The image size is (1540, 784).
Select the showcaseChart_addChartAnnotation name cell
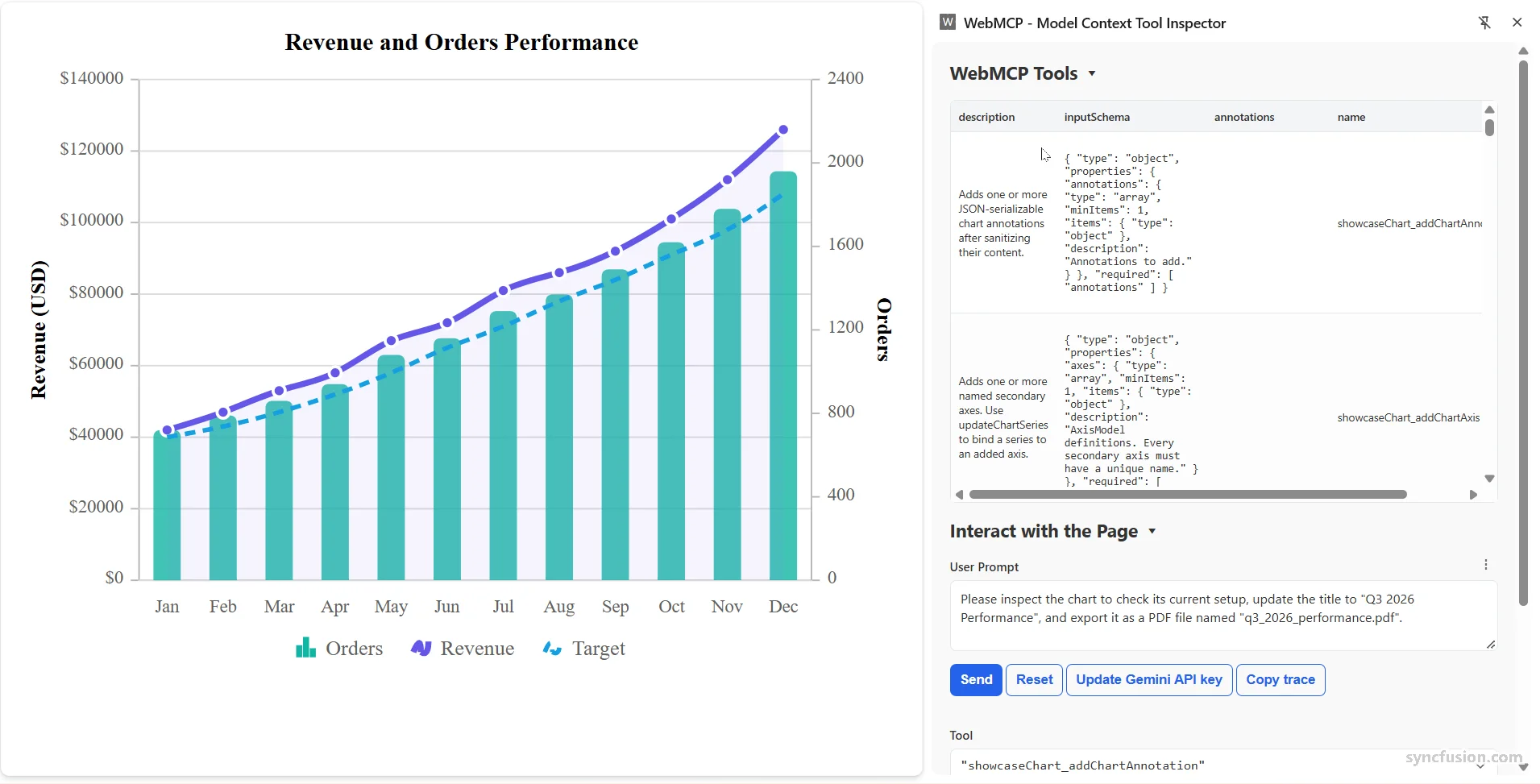(x=1409, y=223)
